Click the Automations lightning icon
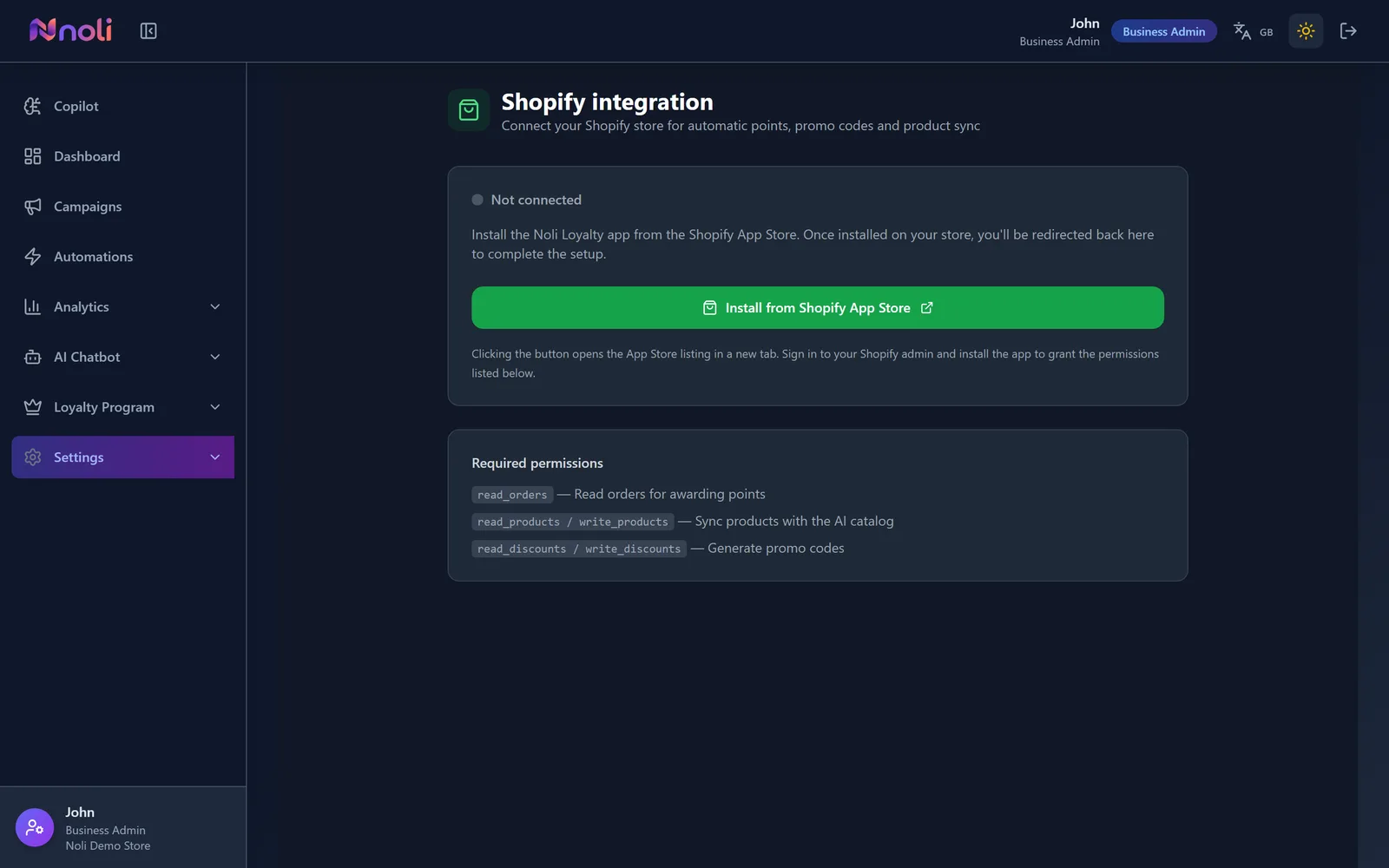This screenshot has width=1389, height=868. point(33,257)
